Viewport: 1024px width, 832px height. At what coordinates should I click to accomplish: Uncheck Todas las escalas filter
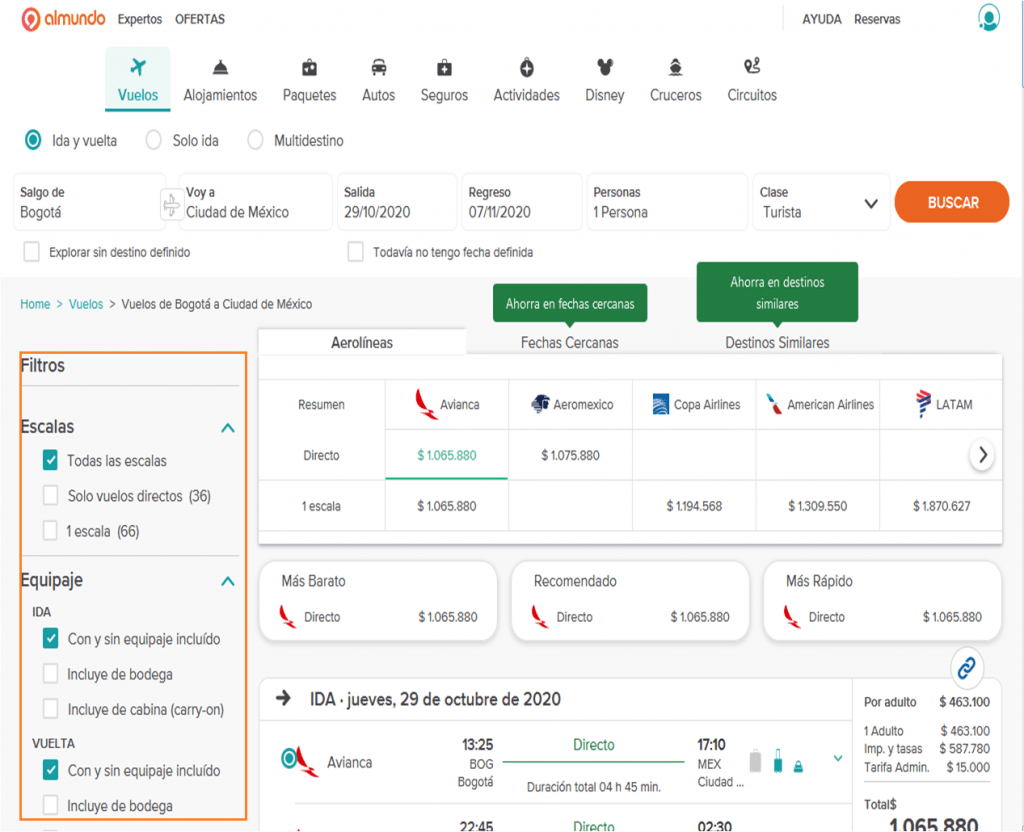coord(50,460)
